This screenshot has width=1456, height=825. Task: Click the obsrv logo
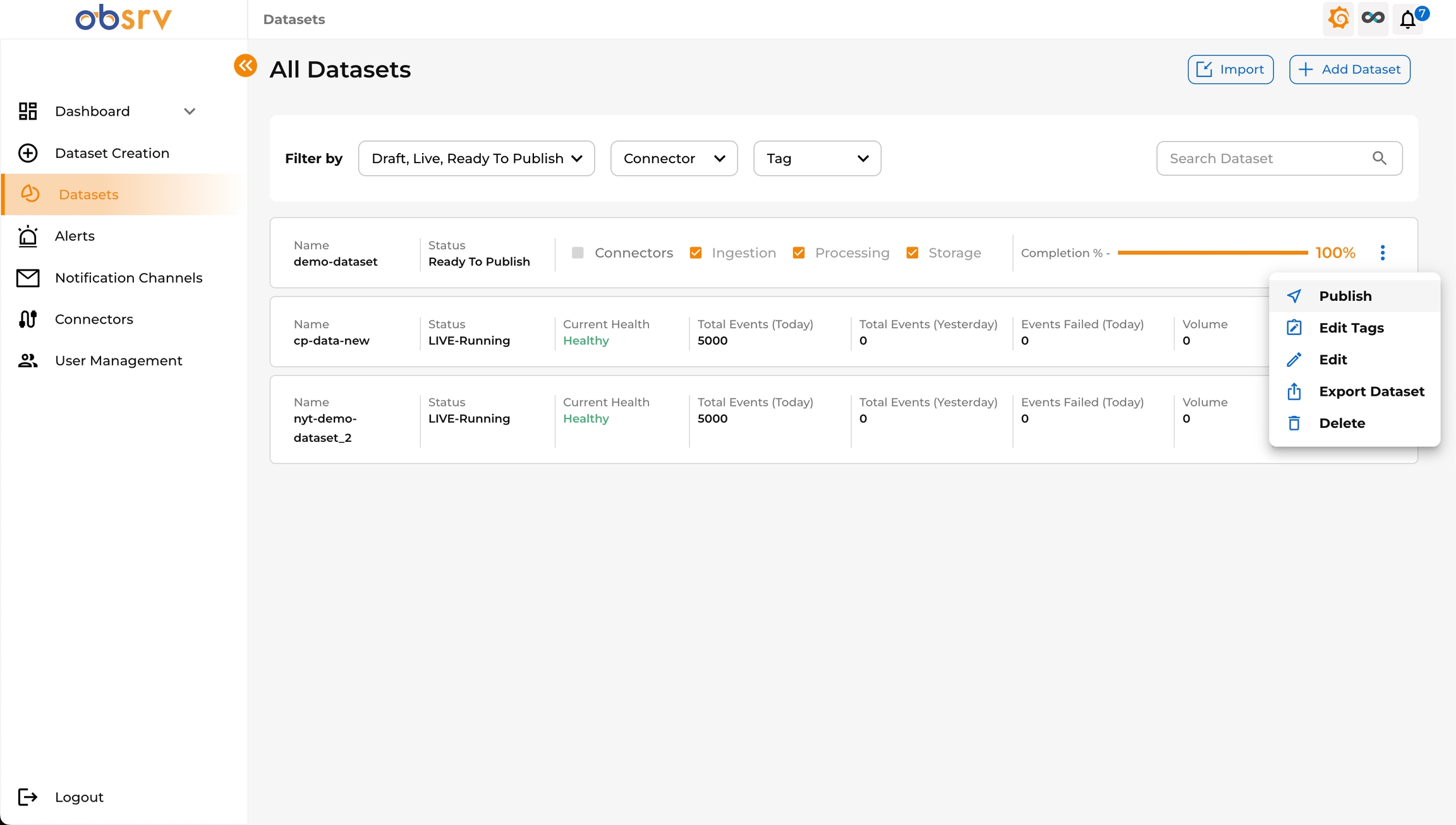coord(124,18)
